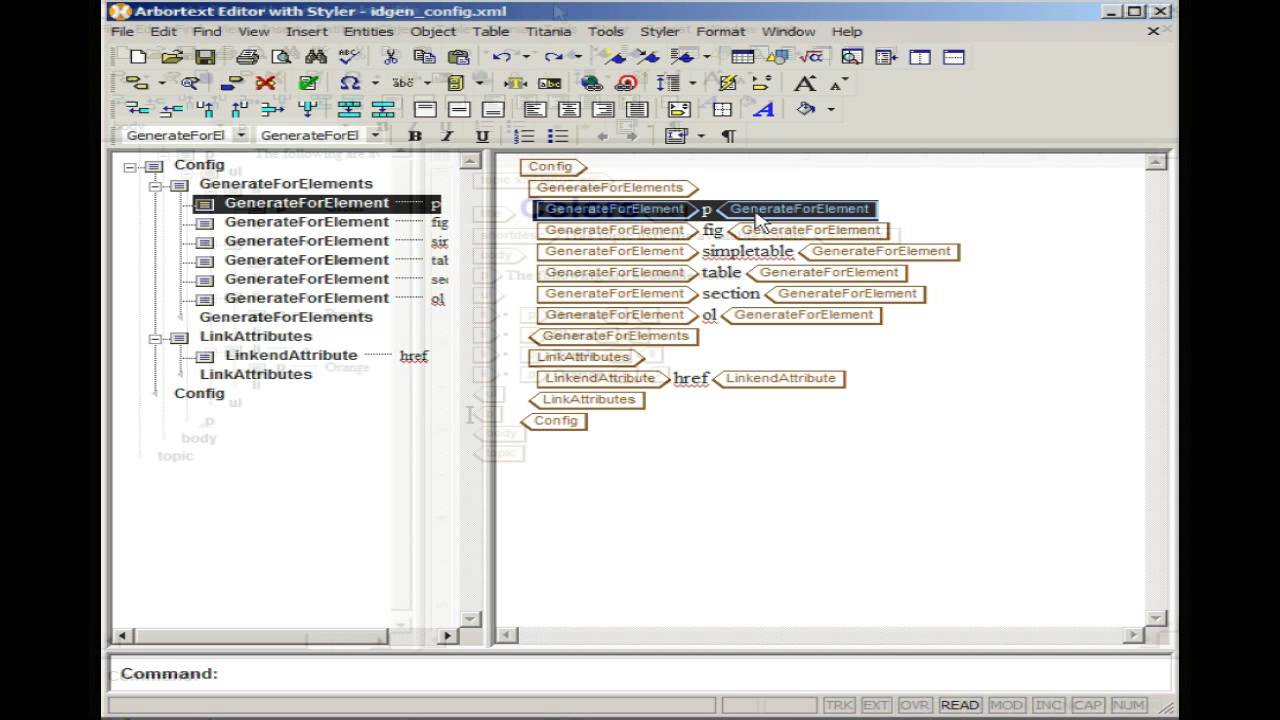Click the opening Config tag in editor
This screenshot has height=720, width=1280.
pyautogui.click(x=553, y=167)
